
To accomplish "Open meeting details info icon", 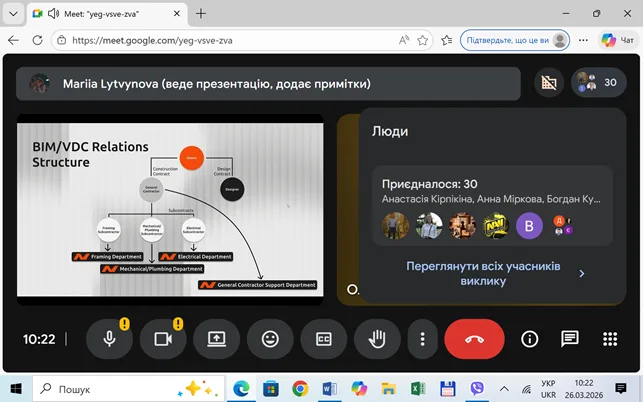I will [530, 339].
